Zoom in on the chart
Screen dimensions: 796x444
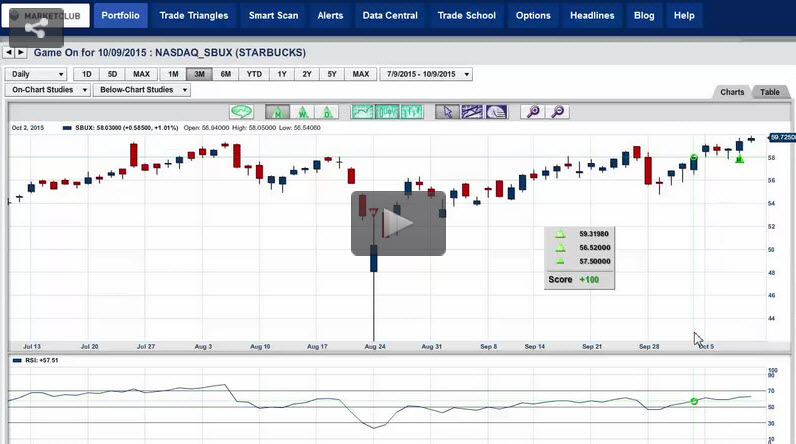click(533, 112)
